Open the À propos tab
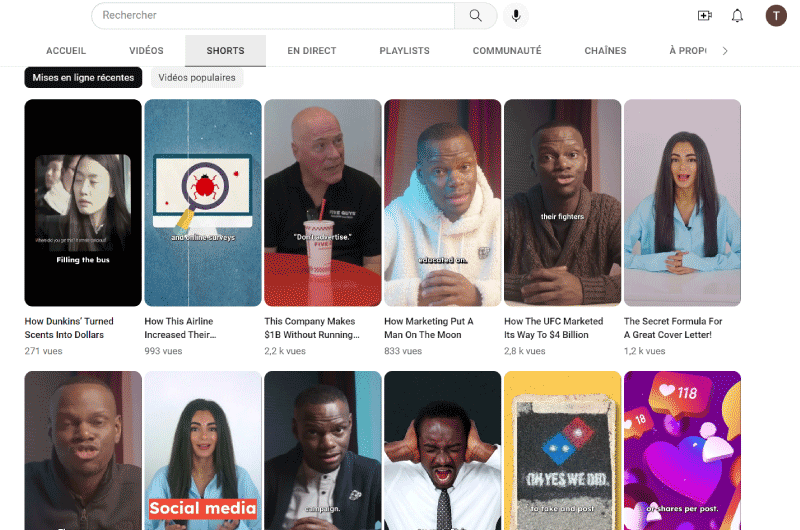 [687, 51]
